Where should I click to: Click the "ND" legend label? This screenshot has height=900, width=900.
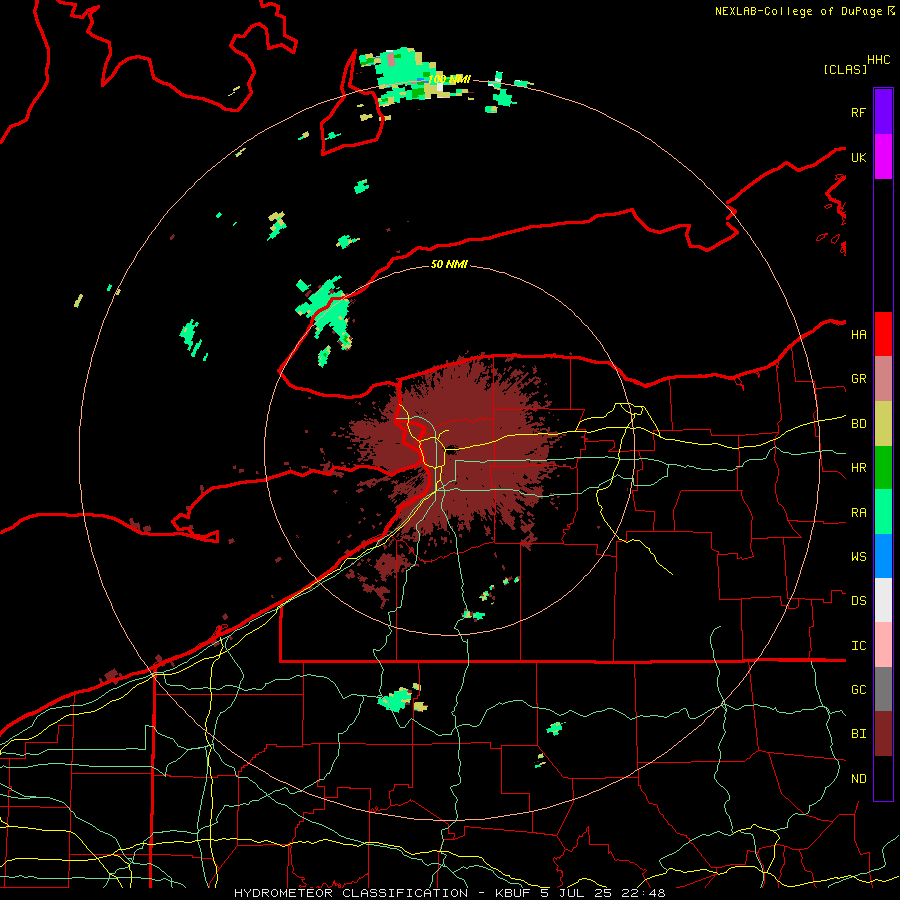pos(858,779)
